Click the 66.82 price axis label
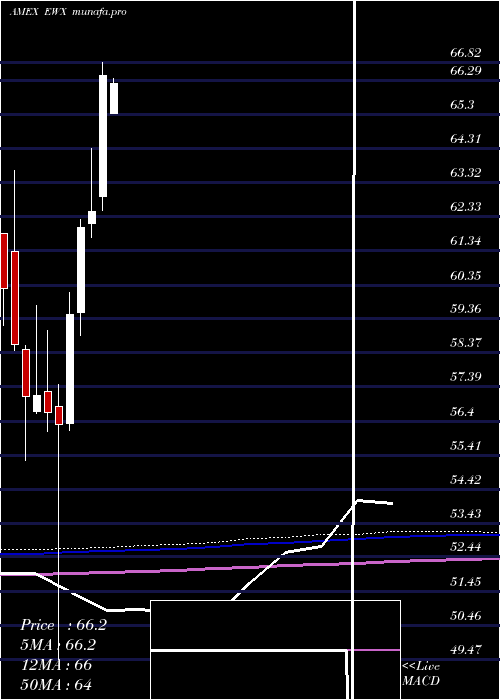Screen dimensions: 500x700 466,53
